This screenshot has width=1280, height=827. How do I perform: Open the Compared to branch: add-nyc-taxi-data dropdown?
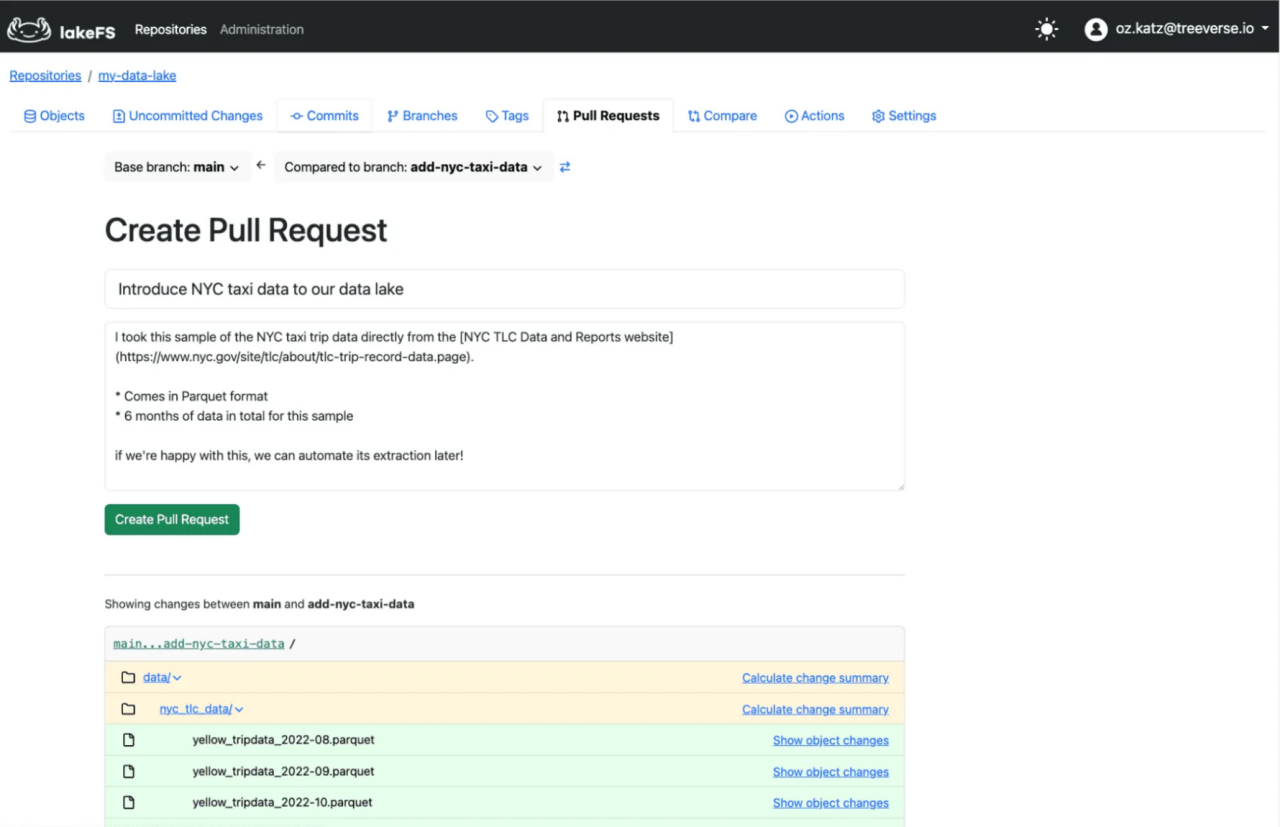coord(413,167)
